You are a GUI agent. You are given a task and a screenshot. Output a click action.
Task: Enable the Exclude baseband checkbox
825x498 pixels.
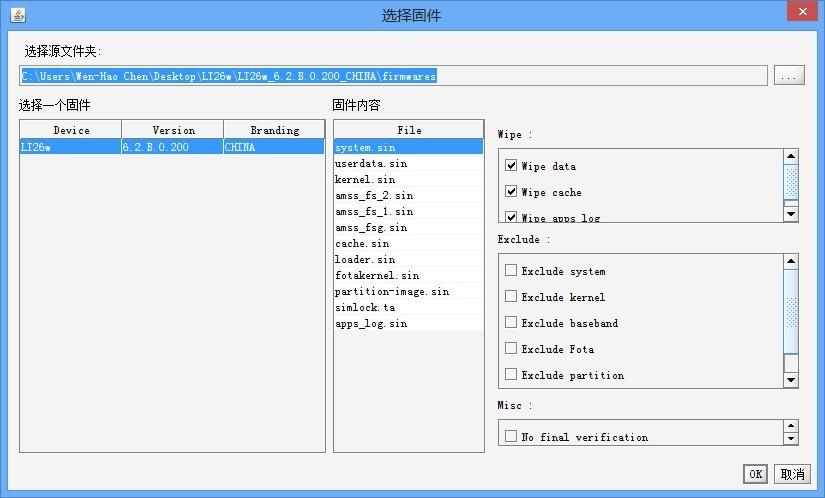point(511,322)
